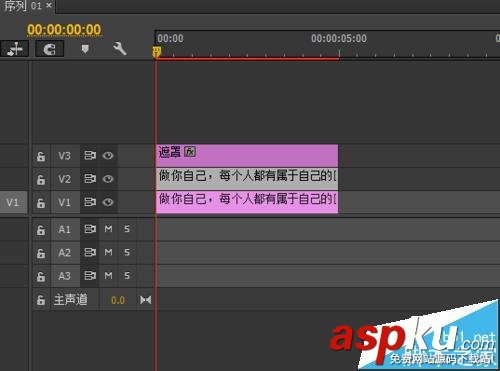
Task: Lock the V1 video track
Action: pyautogui.click(x=41, y=203)
